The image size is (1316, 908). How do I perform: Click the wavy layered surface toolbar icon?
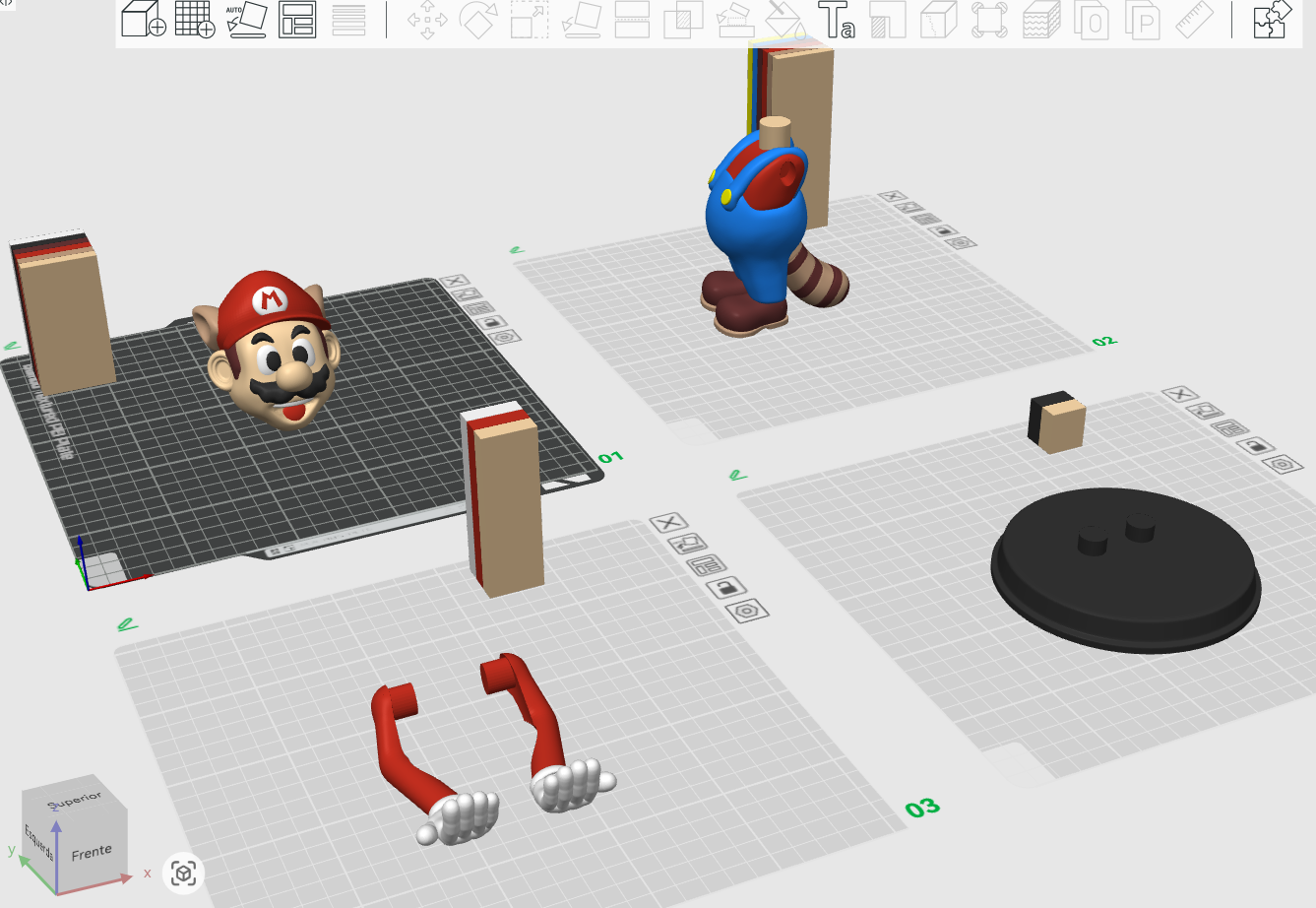1041,20
